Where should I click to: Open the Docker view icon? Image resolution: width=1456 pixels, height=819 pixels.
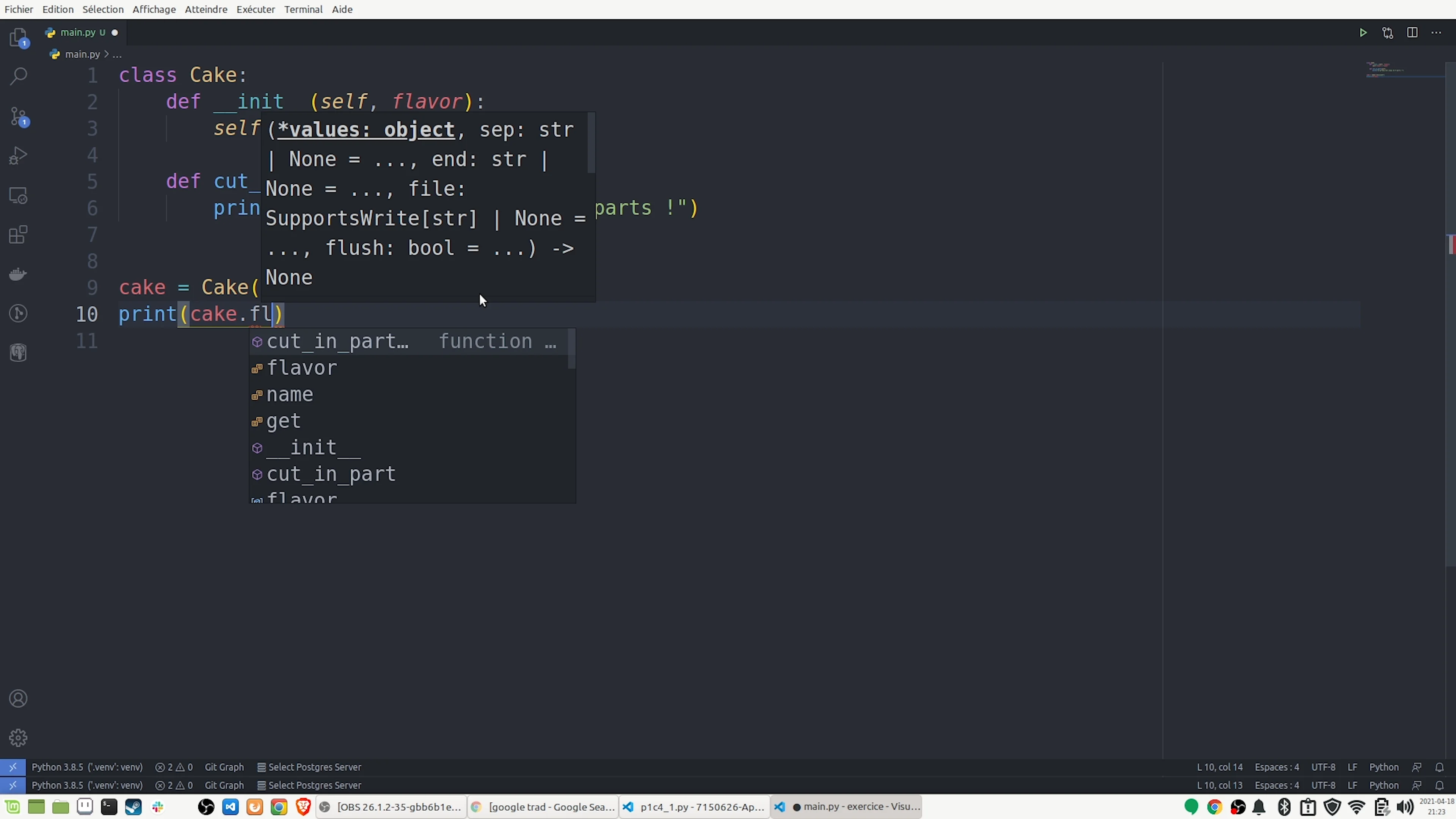coord(18,275)
